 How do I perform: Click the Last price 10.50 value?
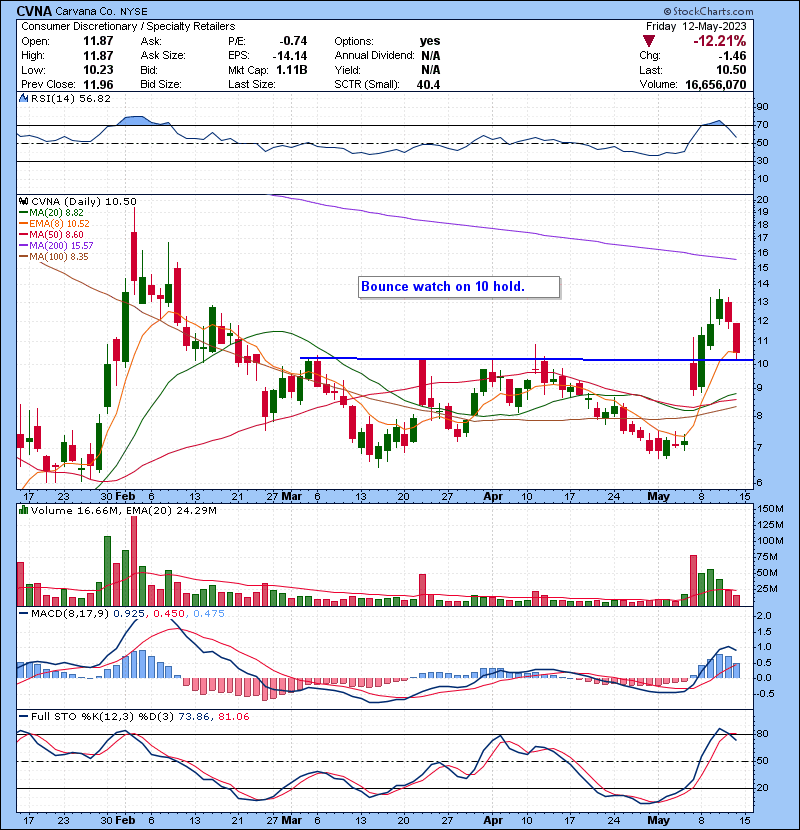(x=731, y=70)
